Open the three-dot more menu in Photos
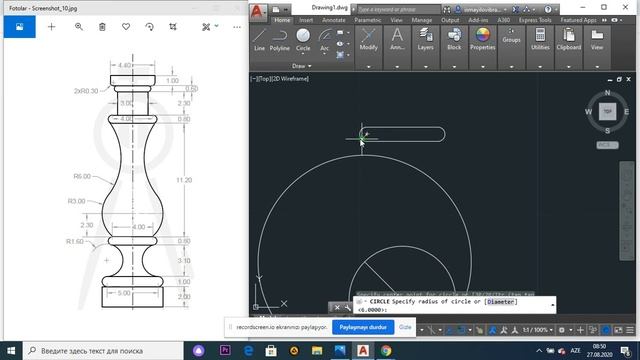 coord(237,27)
